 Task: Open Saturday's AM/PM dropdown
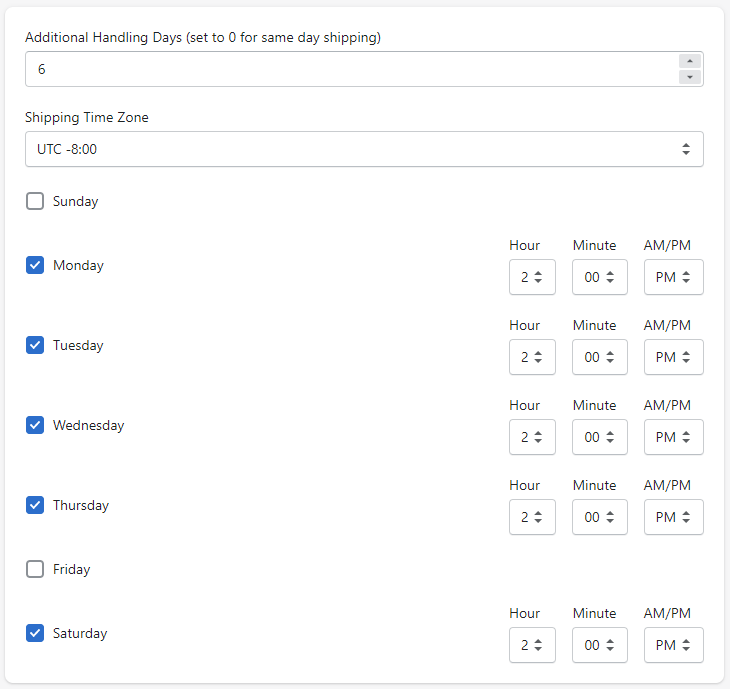tap(673, 645)
